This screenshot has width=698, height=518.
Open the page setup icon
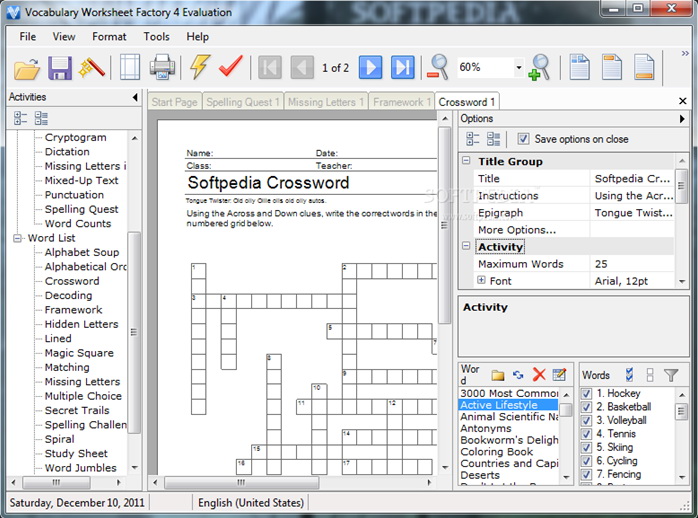(130, 67)
